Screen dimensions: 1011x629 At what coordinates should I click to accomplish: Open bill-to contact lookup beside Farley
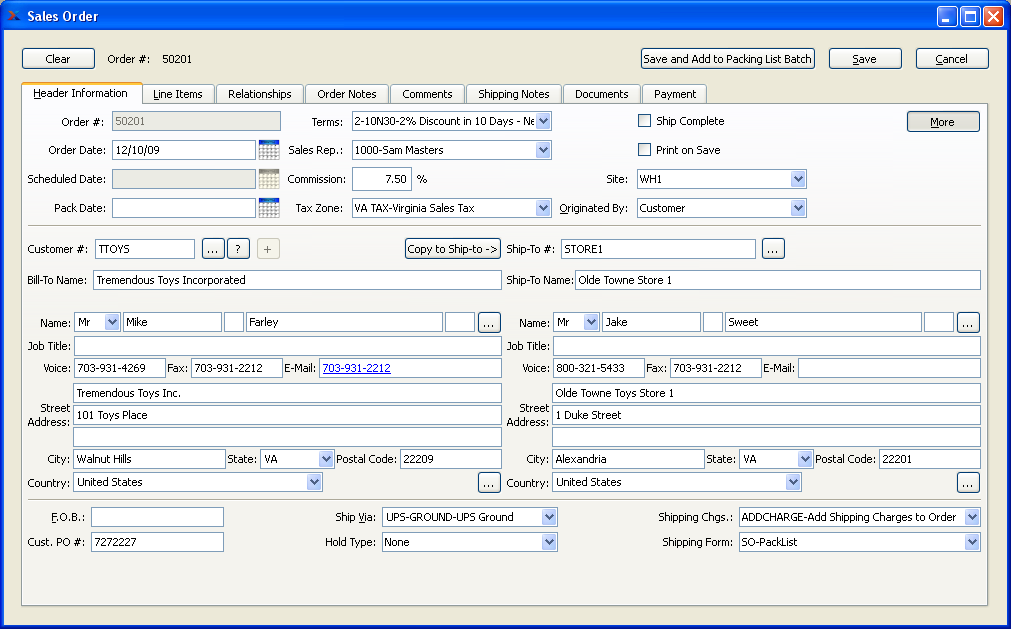point(489,322)
